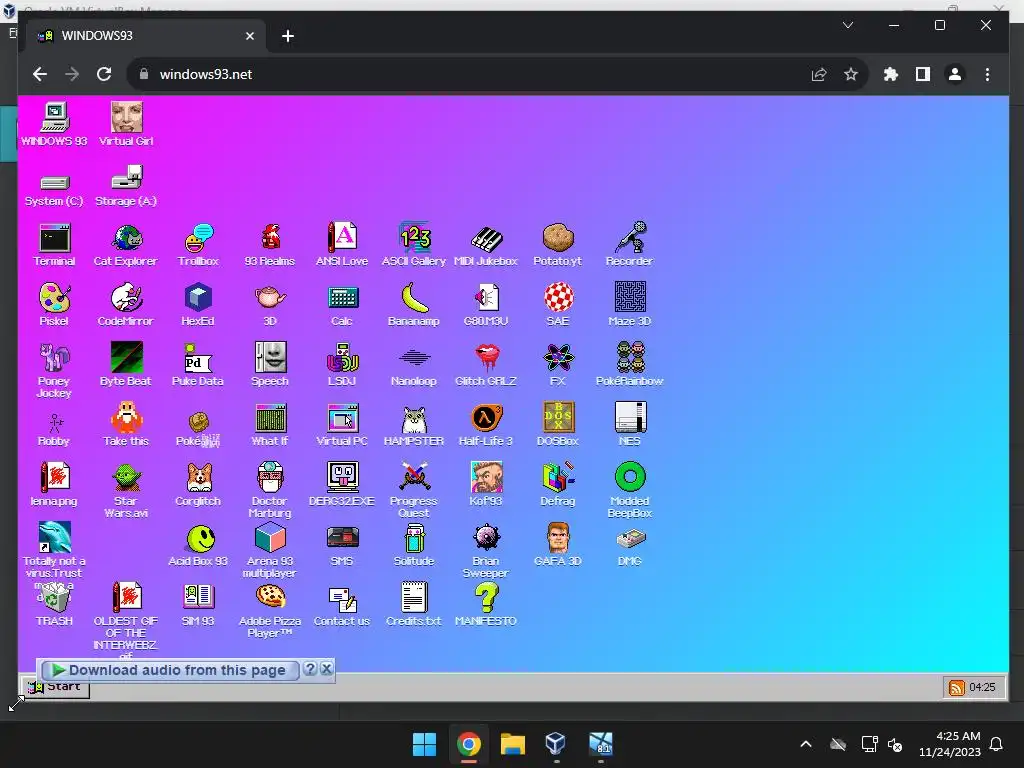Open the Chrome extensions puzzle icon
Screen dimensions: 1024x768
pos(891,74)
